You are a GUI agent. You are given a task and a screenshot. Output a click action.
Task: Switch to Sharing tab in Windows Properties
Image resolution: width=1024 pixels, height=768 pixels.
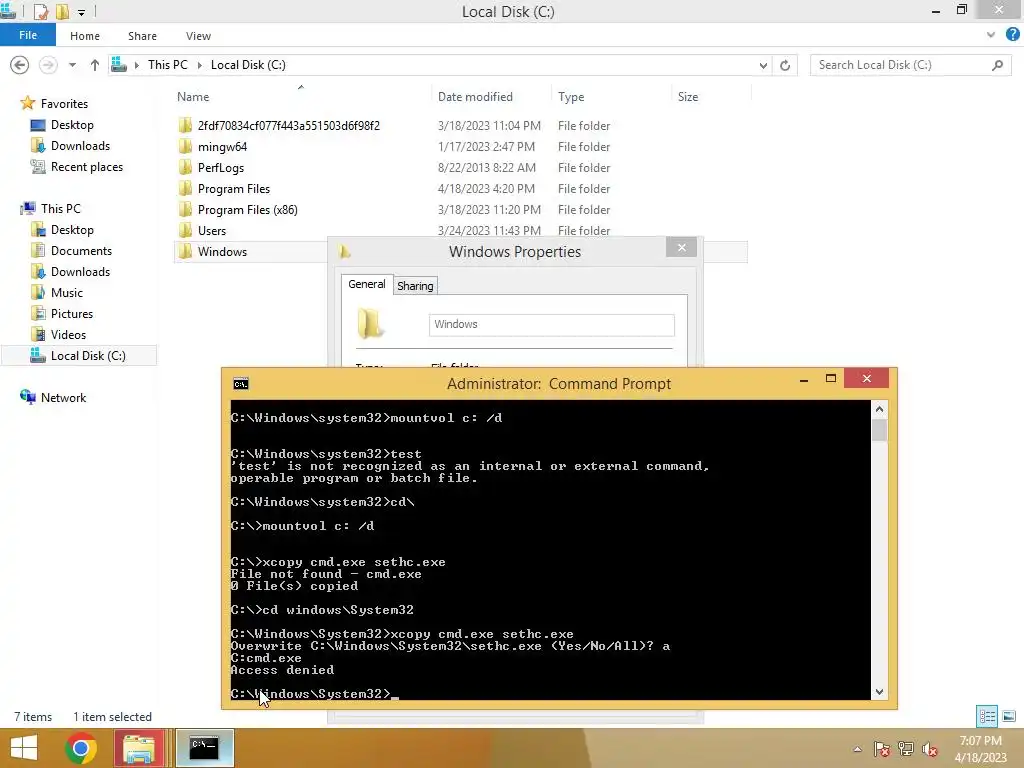point(415,285)
